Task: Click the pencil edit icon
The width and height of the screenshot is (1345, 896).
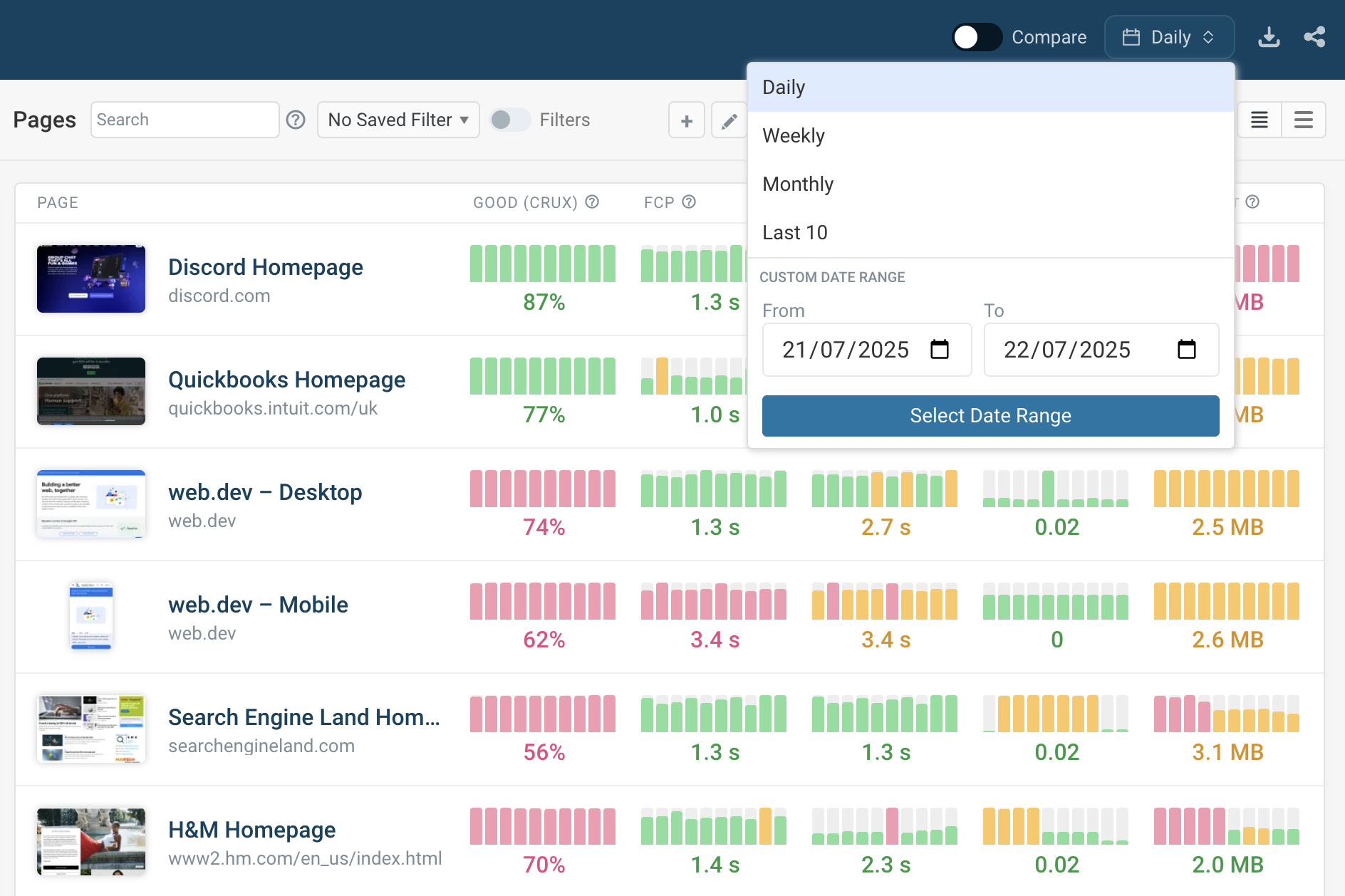Action: [x=729, y=120]
